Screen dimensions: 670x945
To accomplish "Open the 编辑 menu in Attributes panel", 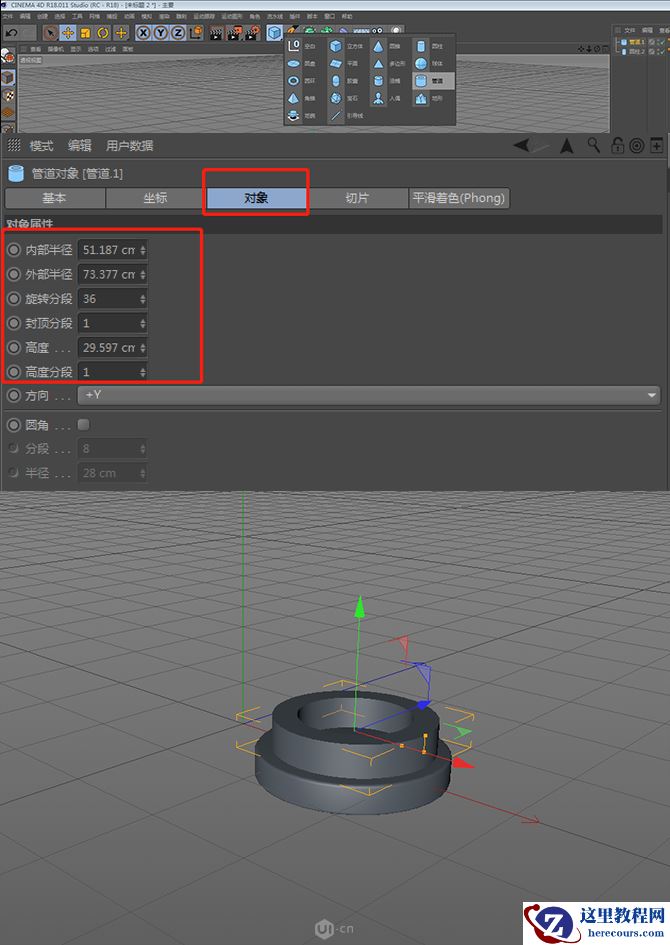I will pyautogui.click(x=80, y=145).
